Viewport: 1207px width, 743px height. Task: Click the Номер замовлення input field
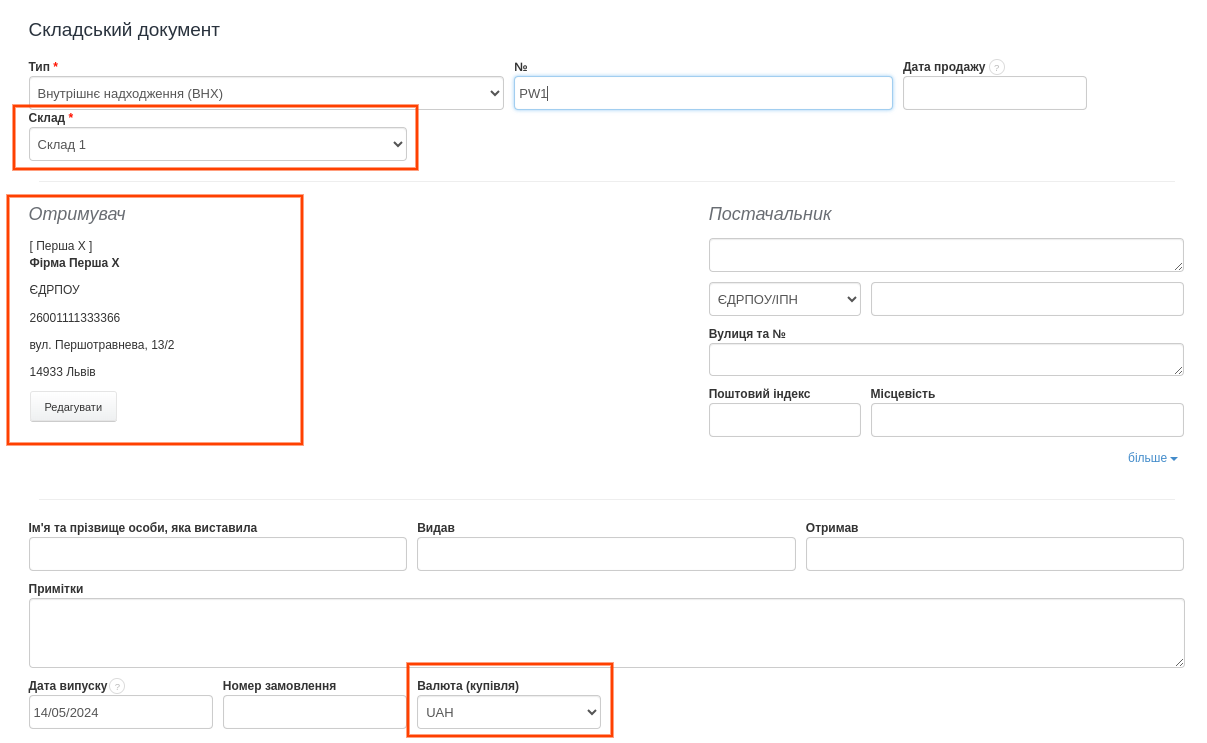(314, 712)
